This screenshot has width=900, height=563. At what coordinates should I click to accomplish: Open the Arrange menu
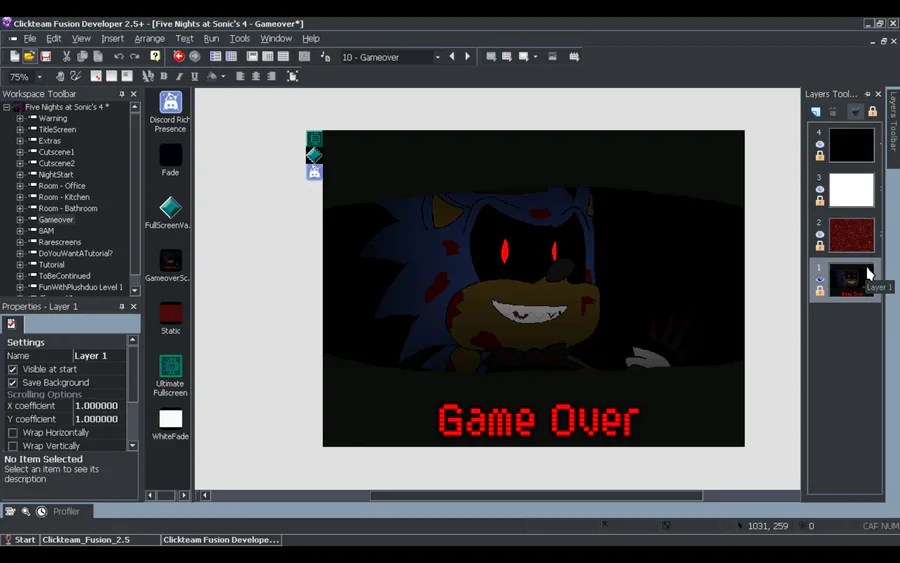(149, 38)
